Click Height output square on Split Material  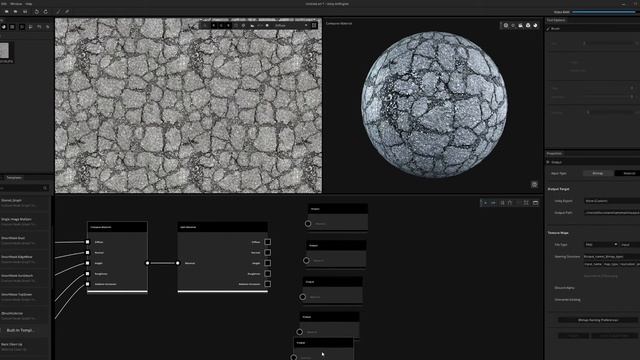coord(267,263)
